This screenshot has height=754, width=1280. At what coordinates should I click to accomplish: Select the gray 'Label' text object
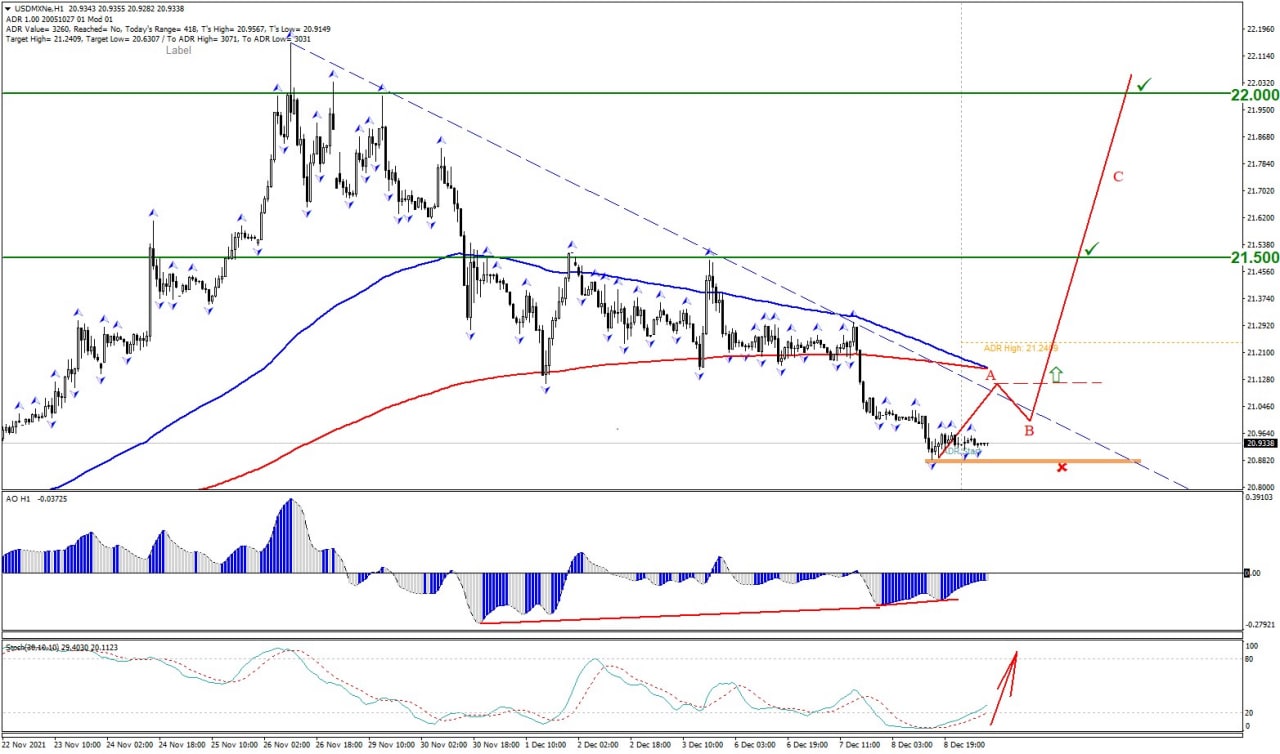point(178,50)
